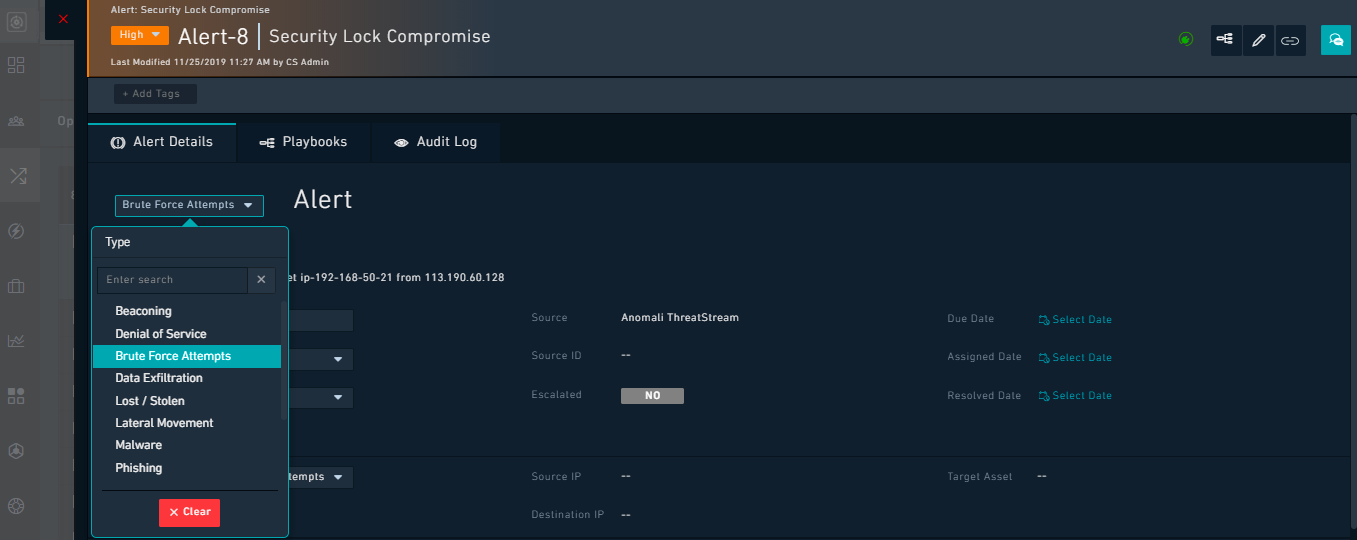
Task: Click the Alert-8 title text
Action: pos(213,37)
